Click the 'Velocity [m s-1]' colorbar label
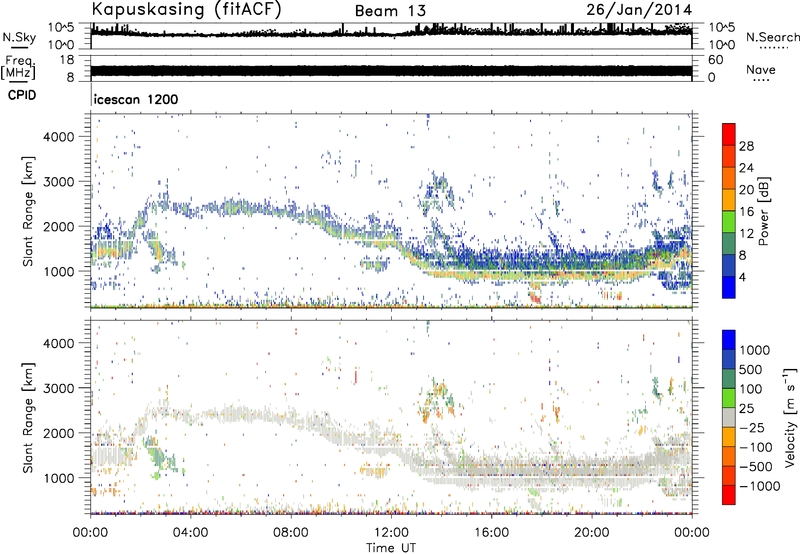800x554 pixels. point(790,417)
